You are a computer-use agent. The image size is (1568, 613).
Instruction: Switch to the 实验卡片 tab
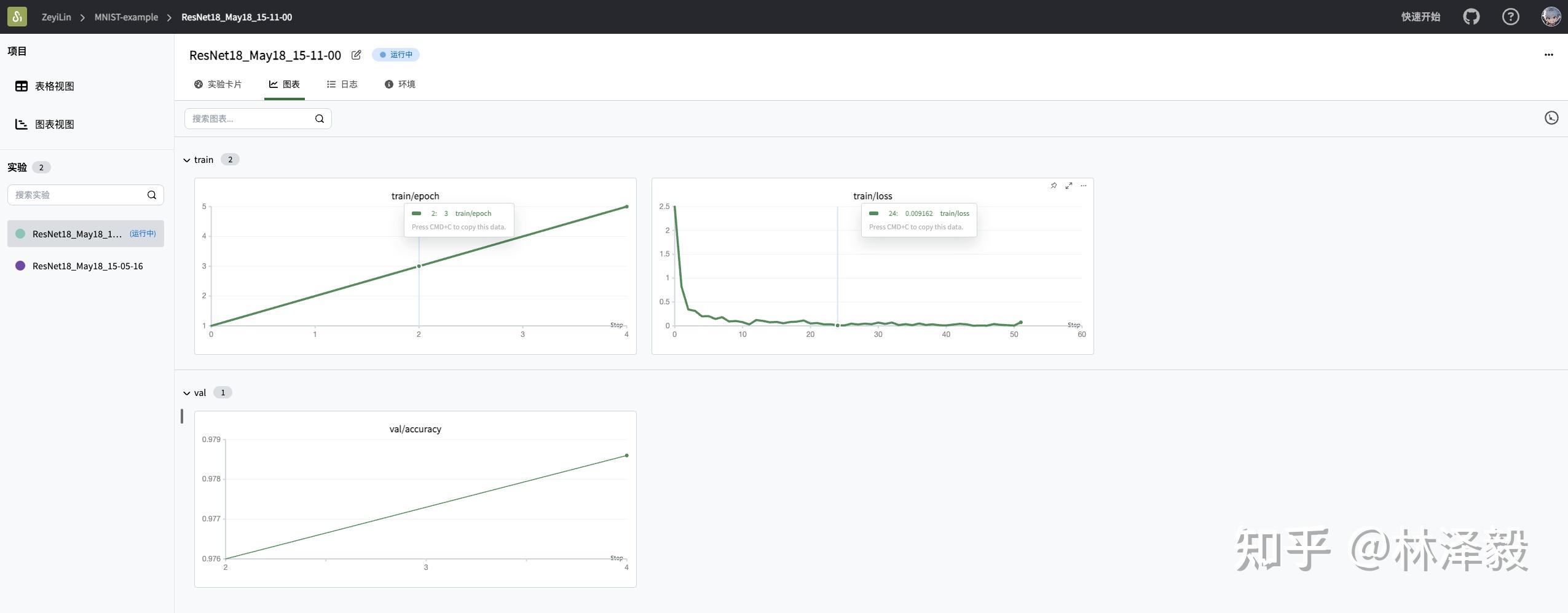[x=218, y=84]
